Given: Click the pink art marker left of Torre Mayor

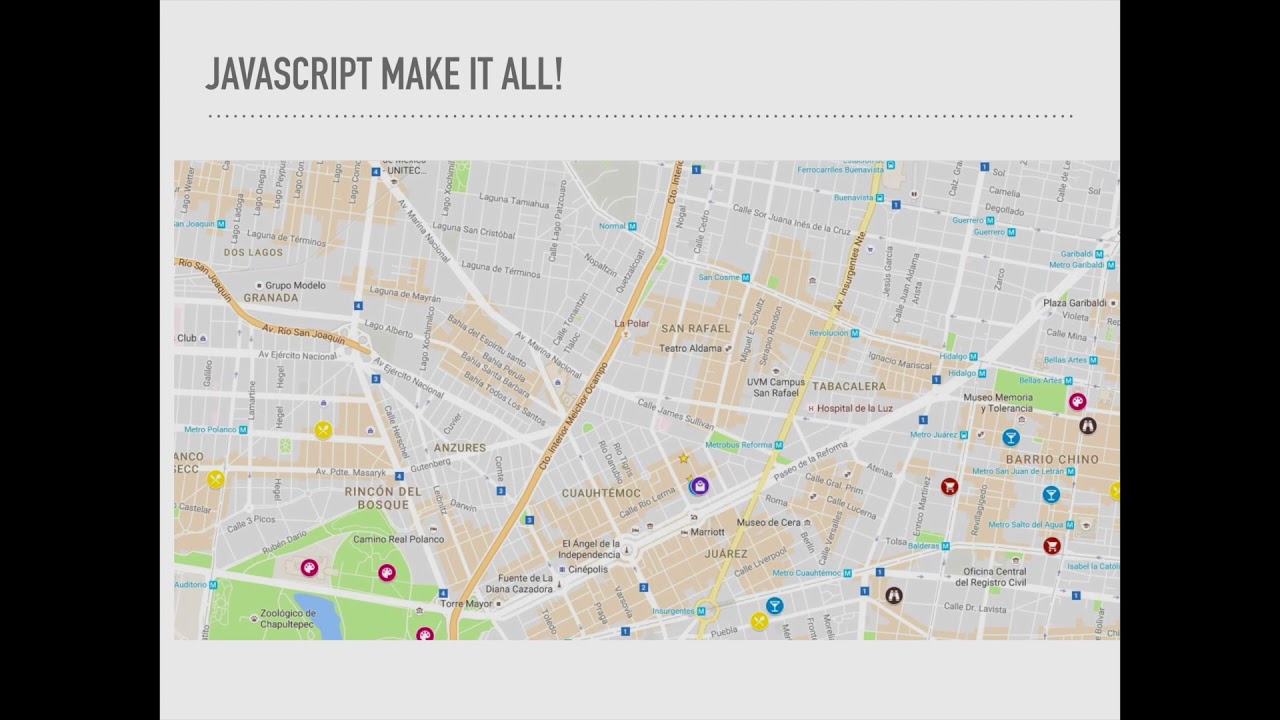Looking at the screenshot, I should 425,635.
